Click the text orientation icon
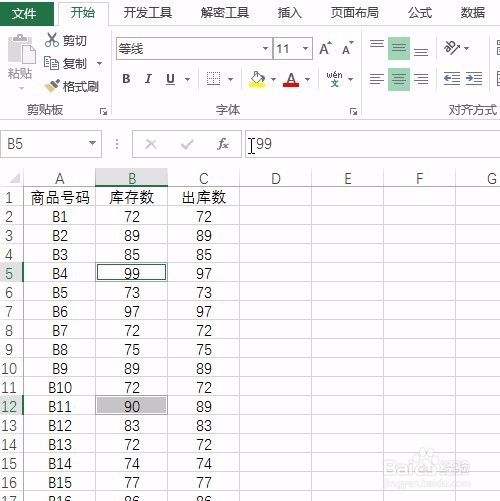 coord(452,48)
